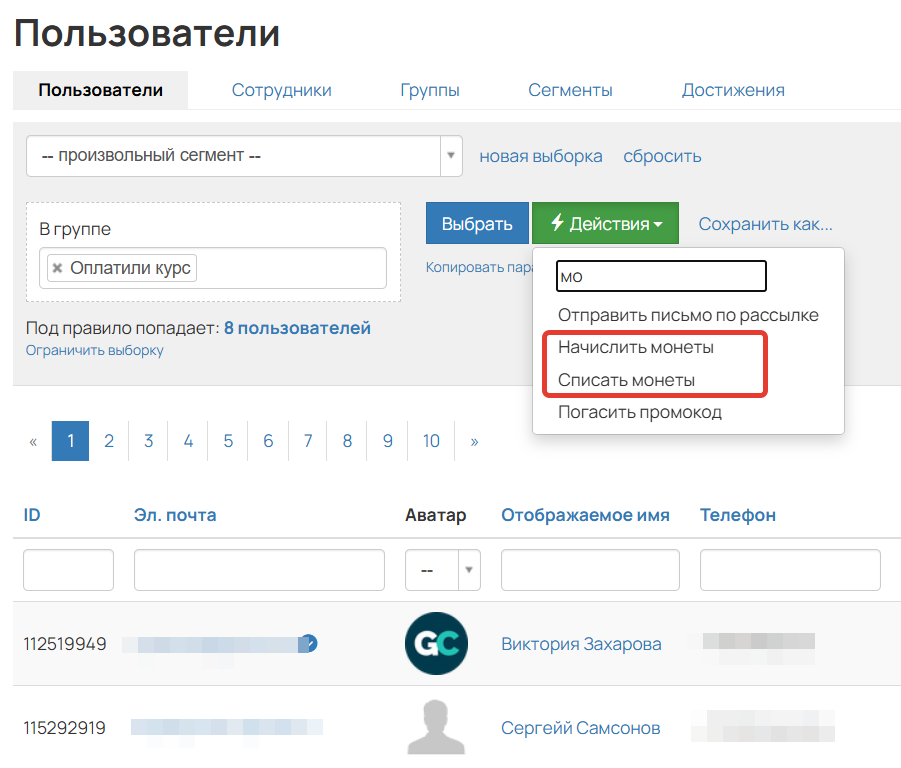Open the Действия dropdown button
This screenshot has height=768, width=901.
(605, 223)
